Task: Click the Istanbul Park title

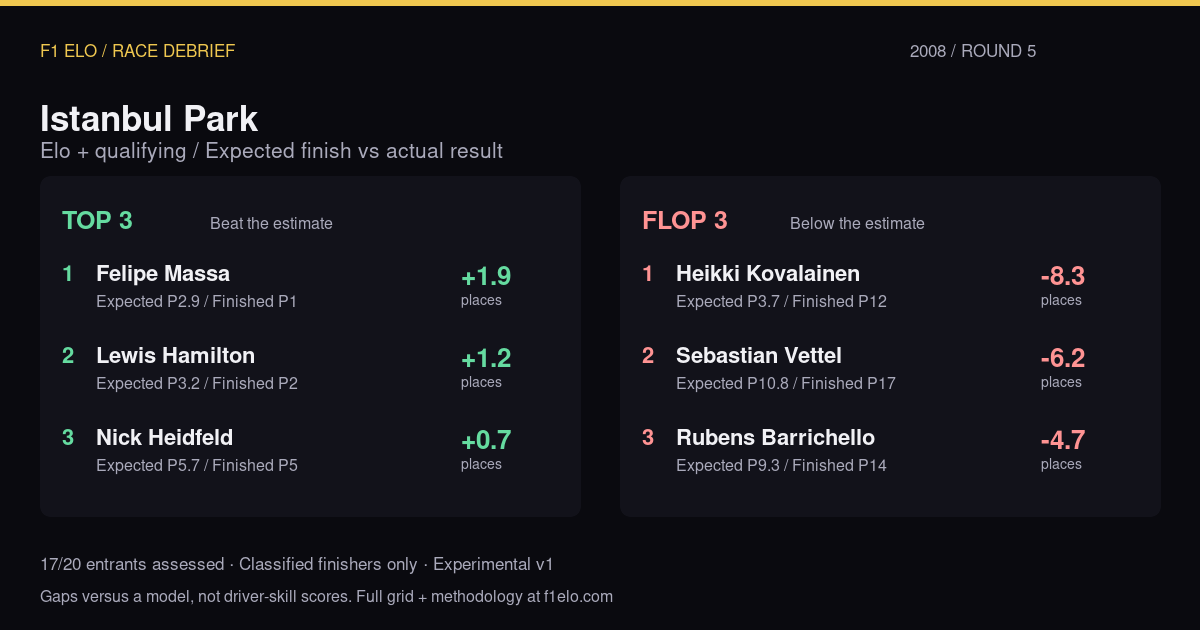Action: tap(149, 119)
